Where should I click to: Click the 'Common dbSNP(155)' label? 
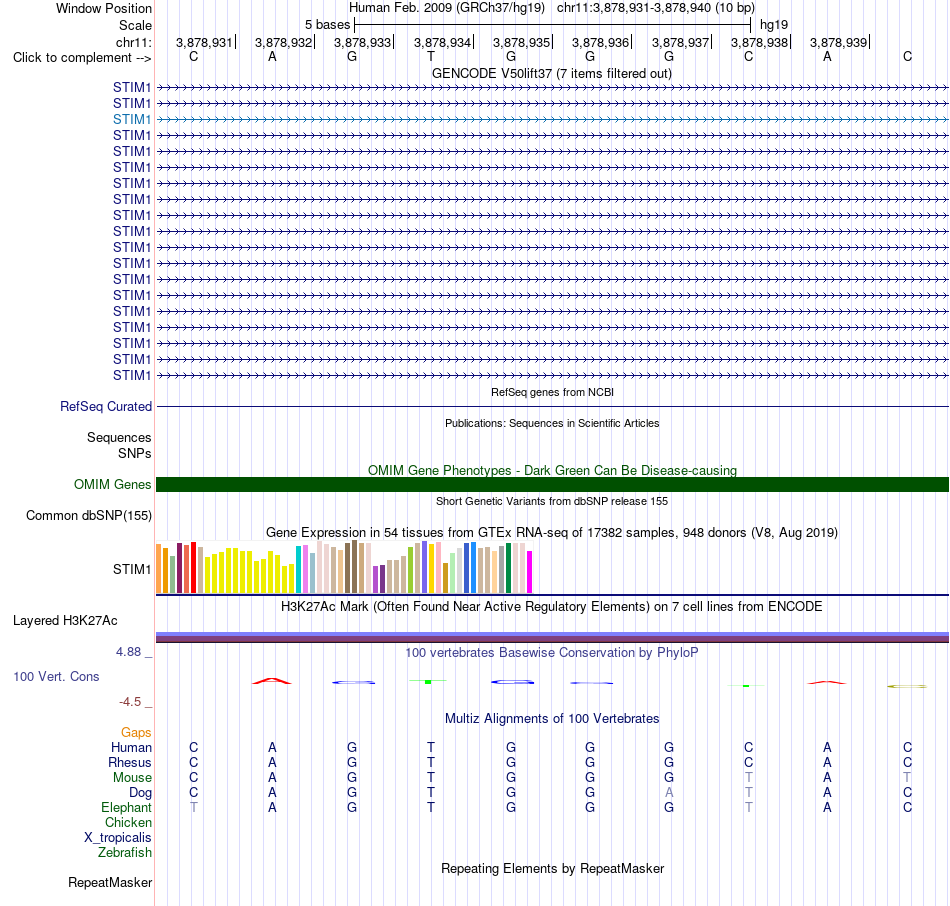pyautogui.click(x=88, y=516)
